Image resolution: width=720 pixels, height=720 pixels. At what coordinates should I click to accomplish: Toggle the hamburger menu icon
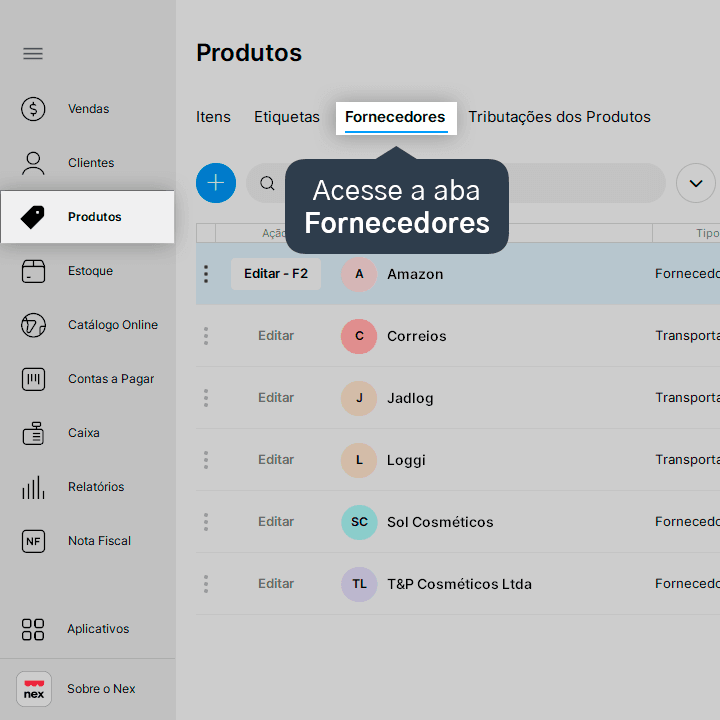tap(33, 54)
